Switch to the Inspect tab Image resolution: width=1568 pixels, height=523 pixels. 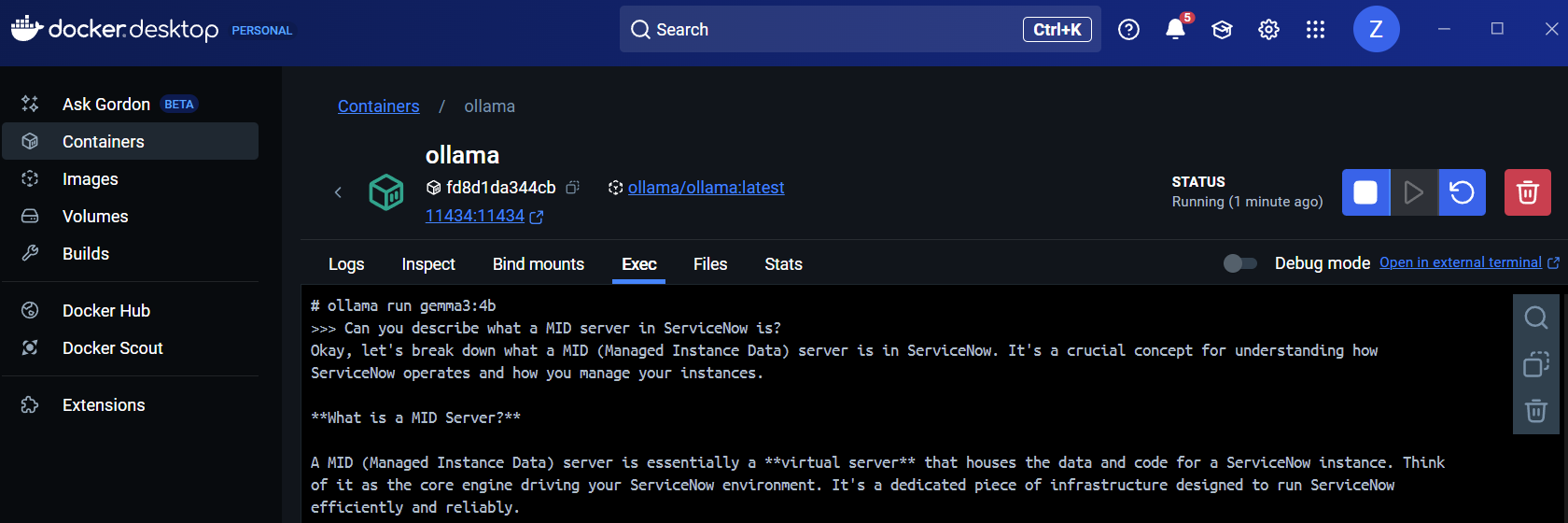coord(428,264)
